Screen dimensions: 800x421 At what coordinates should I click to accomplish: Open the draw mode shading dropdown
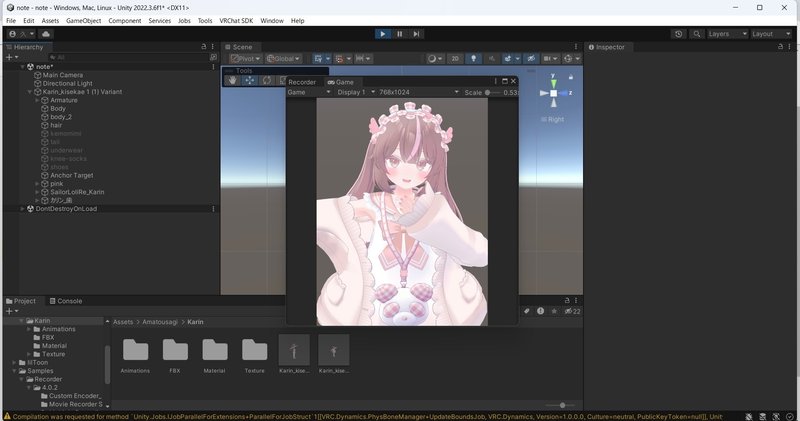435,59
